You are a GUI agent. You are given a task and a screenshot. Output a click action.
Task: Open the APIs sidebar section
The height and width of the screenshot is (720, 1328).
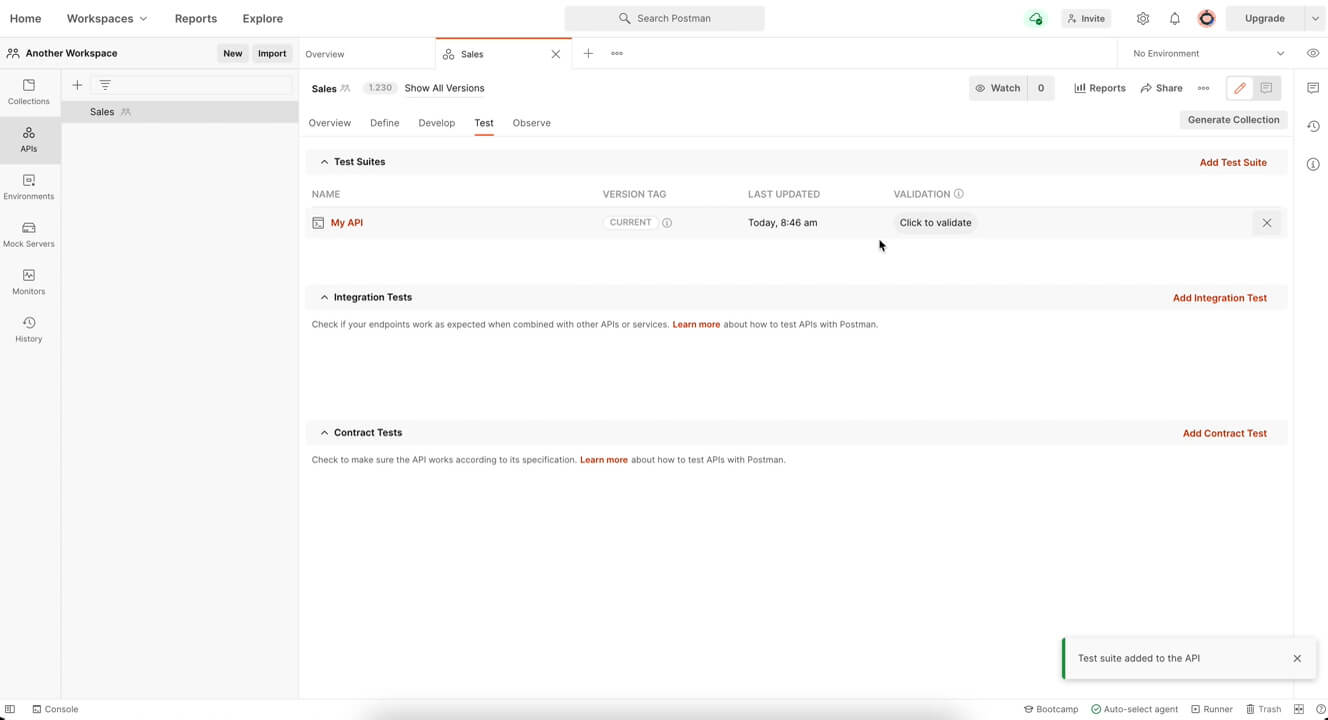click(x=28, y=140)
